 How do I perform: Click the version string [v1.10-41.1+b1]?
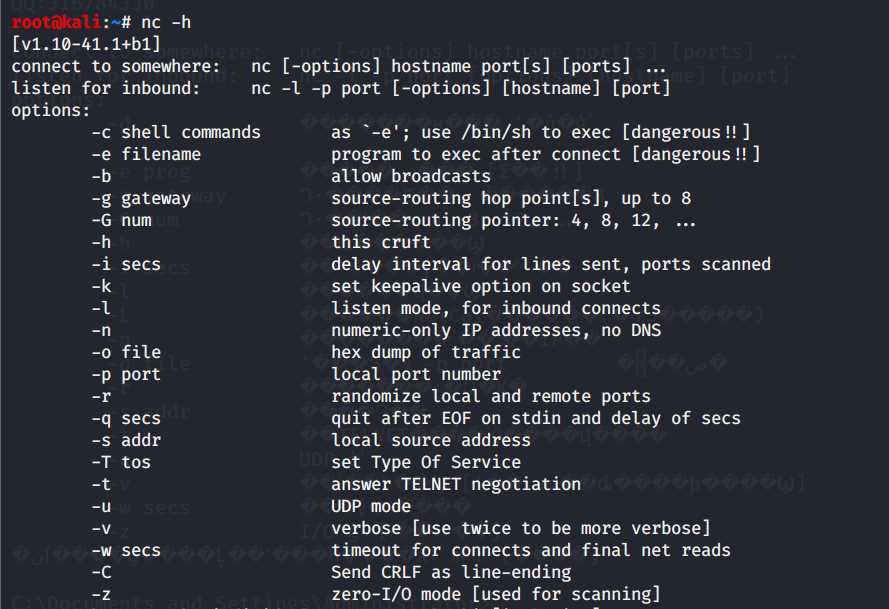click(86, 44)
